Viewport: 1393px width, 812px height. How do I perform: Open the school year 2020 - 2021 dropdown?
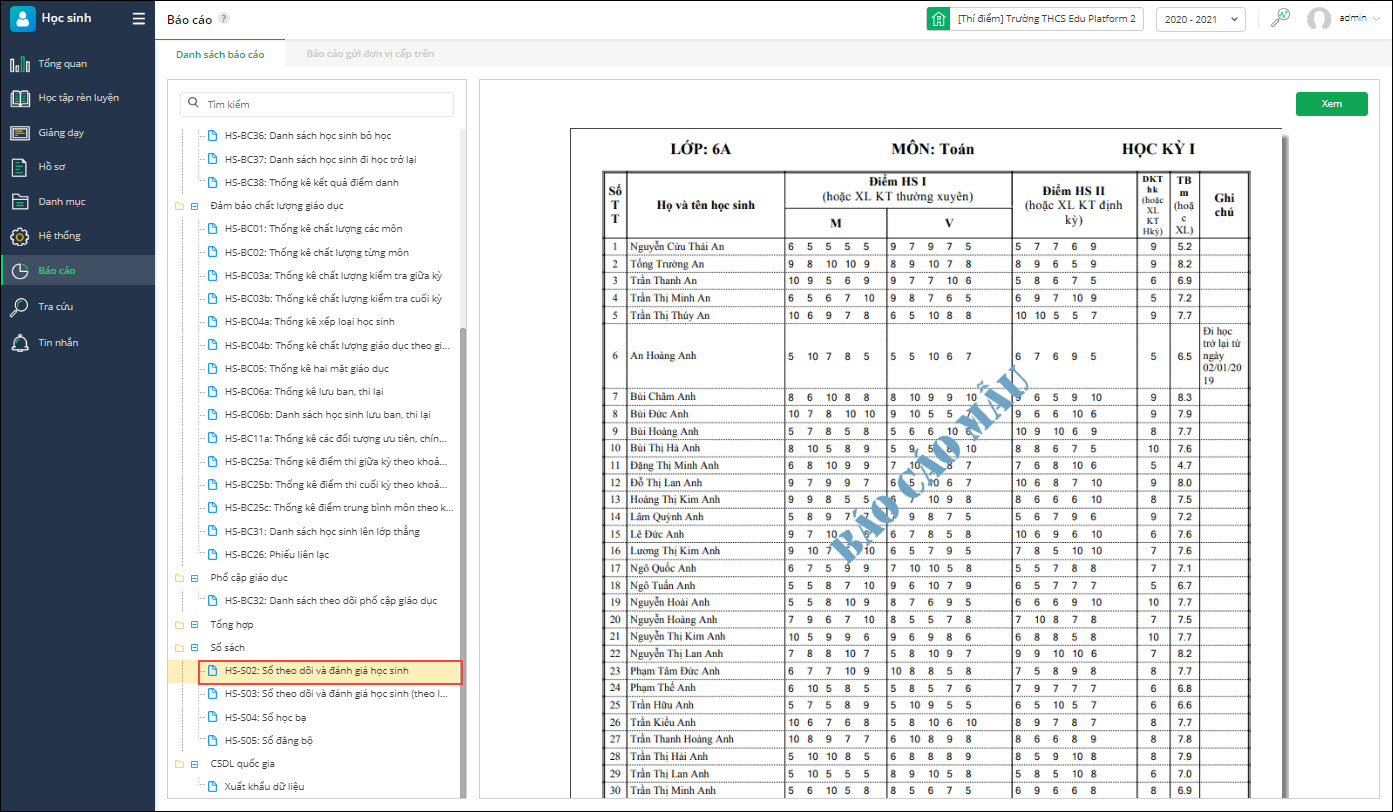[1200, 19]
